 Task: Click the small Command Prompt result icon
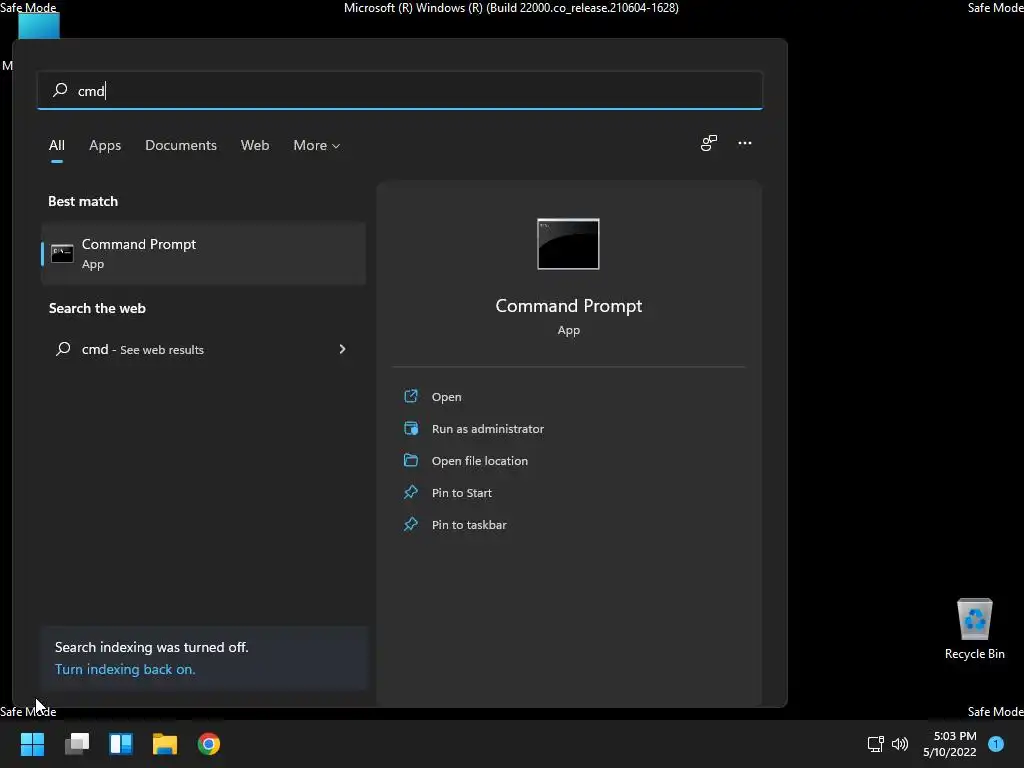click(62, 253)
